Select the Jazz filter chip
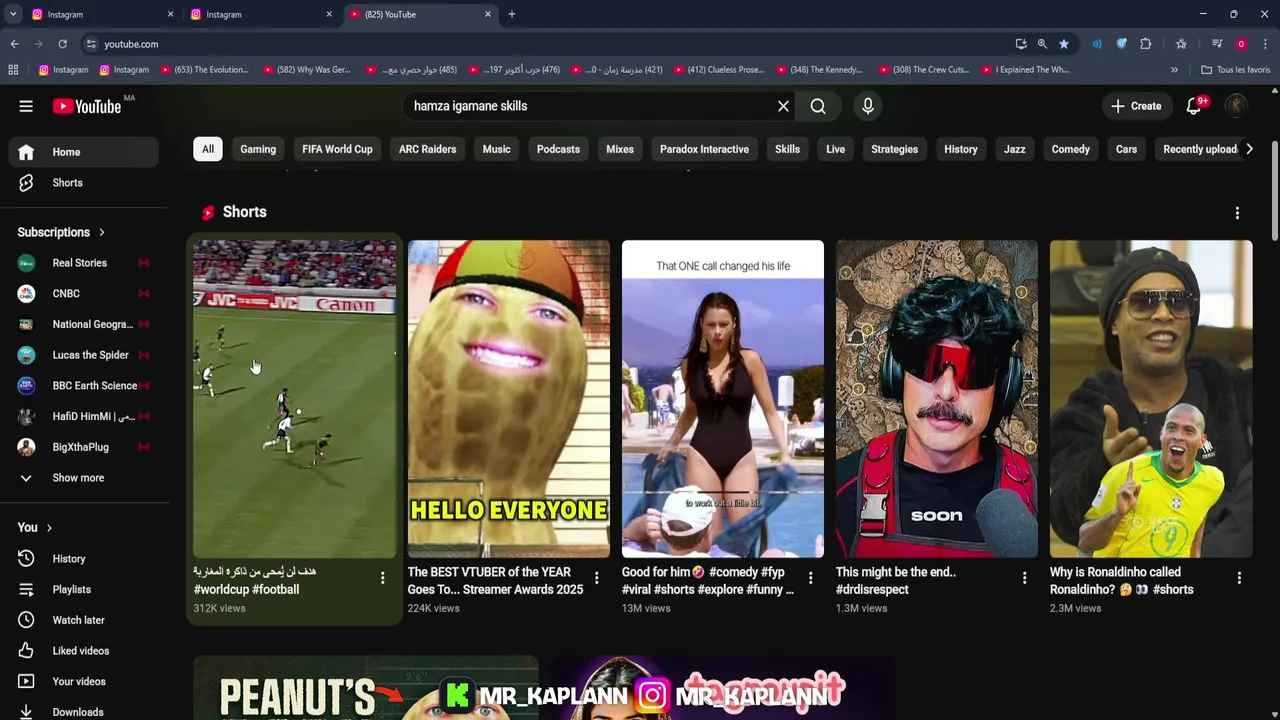Viewport: 1280px width, 720px height. click(1014, 149)
